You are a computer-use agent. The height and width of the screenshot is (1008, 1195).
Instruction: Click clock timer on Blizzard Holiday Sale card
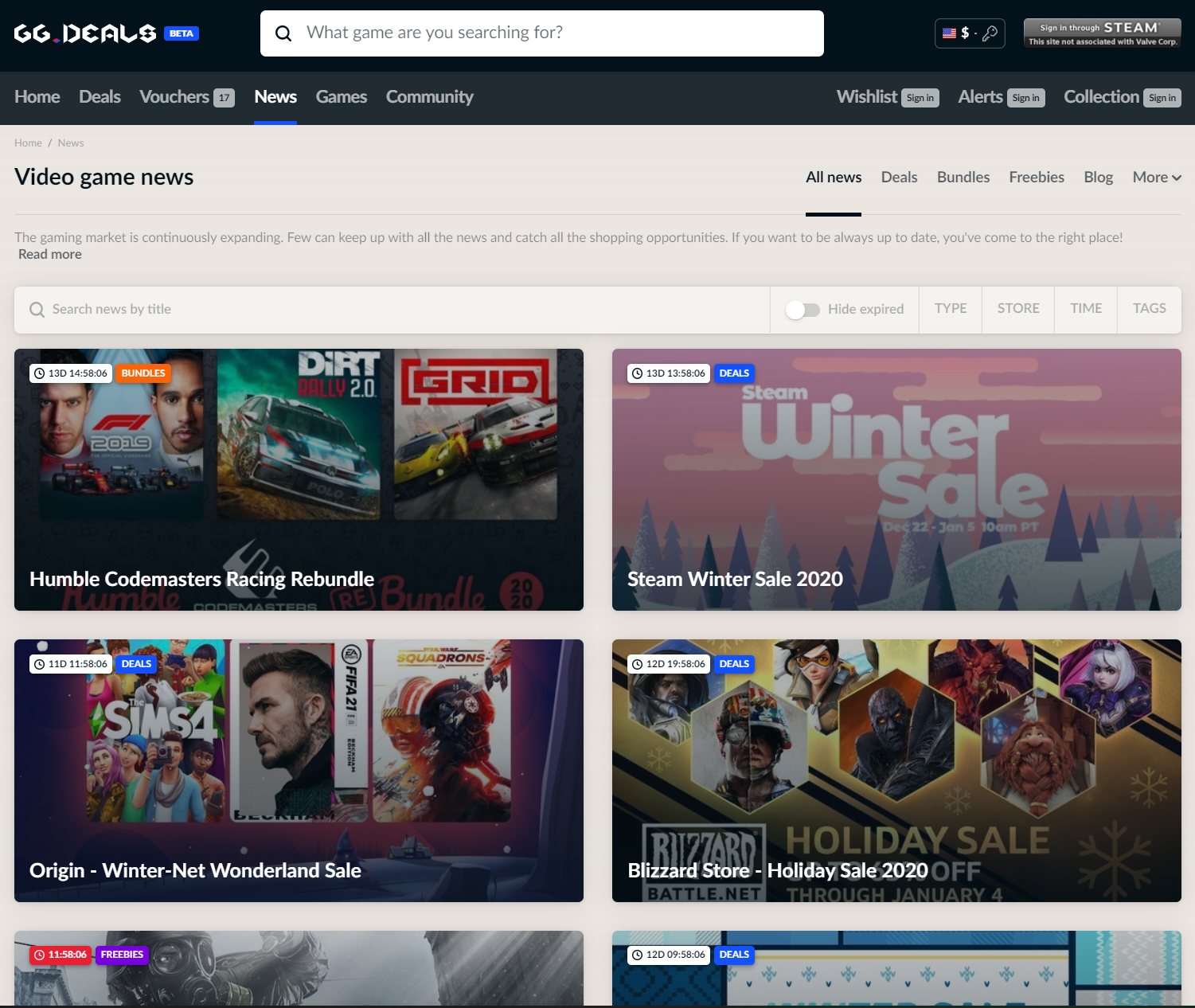pos(669,664)
